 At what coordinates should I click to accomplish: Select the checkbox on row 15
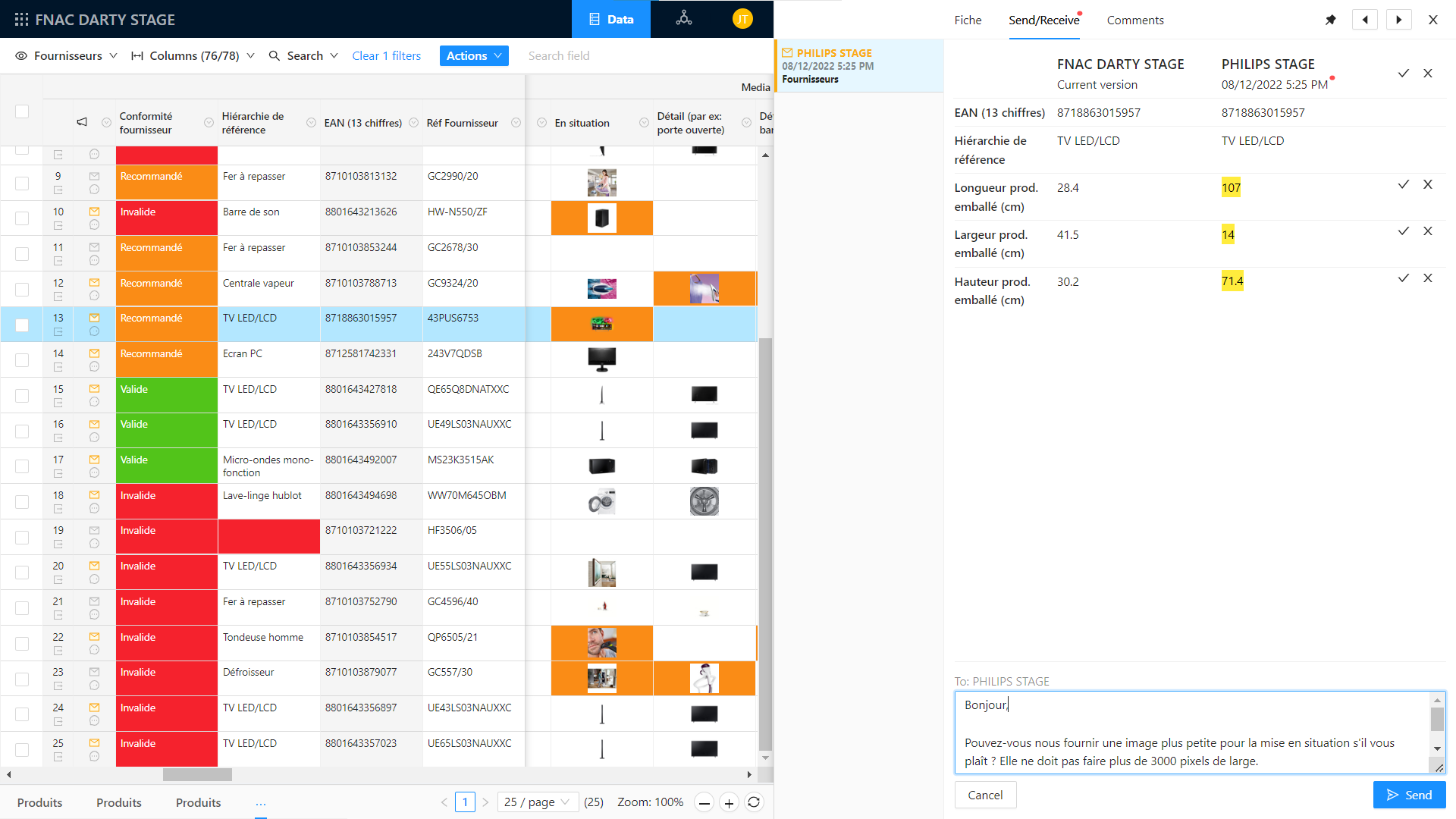click(x=22, y=396)
